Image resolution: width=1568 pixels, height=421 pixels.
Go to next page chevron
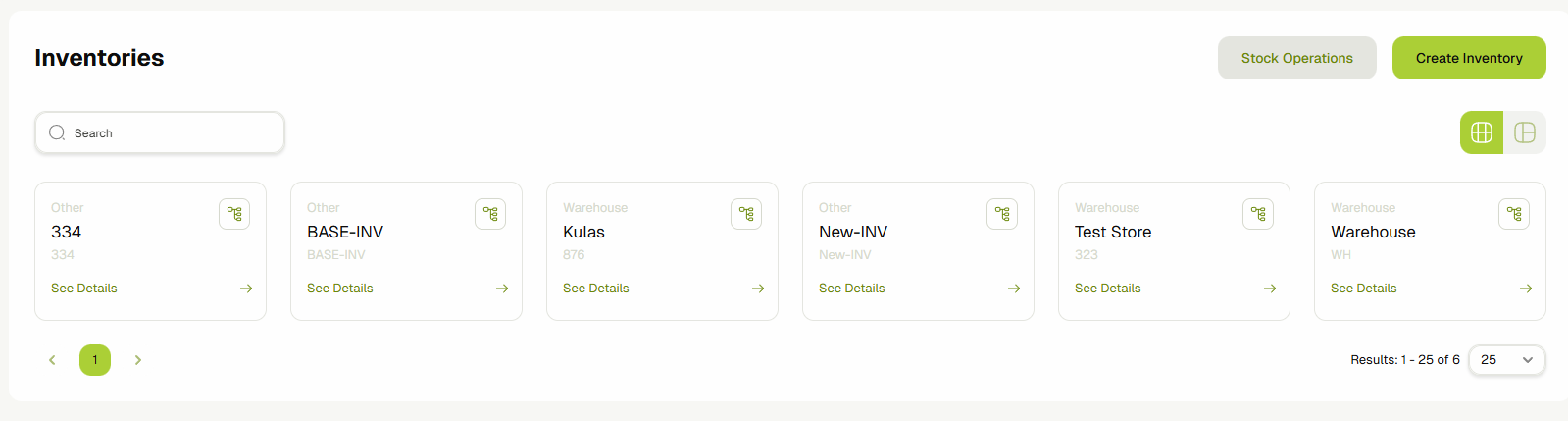click(x=138, y=360)
